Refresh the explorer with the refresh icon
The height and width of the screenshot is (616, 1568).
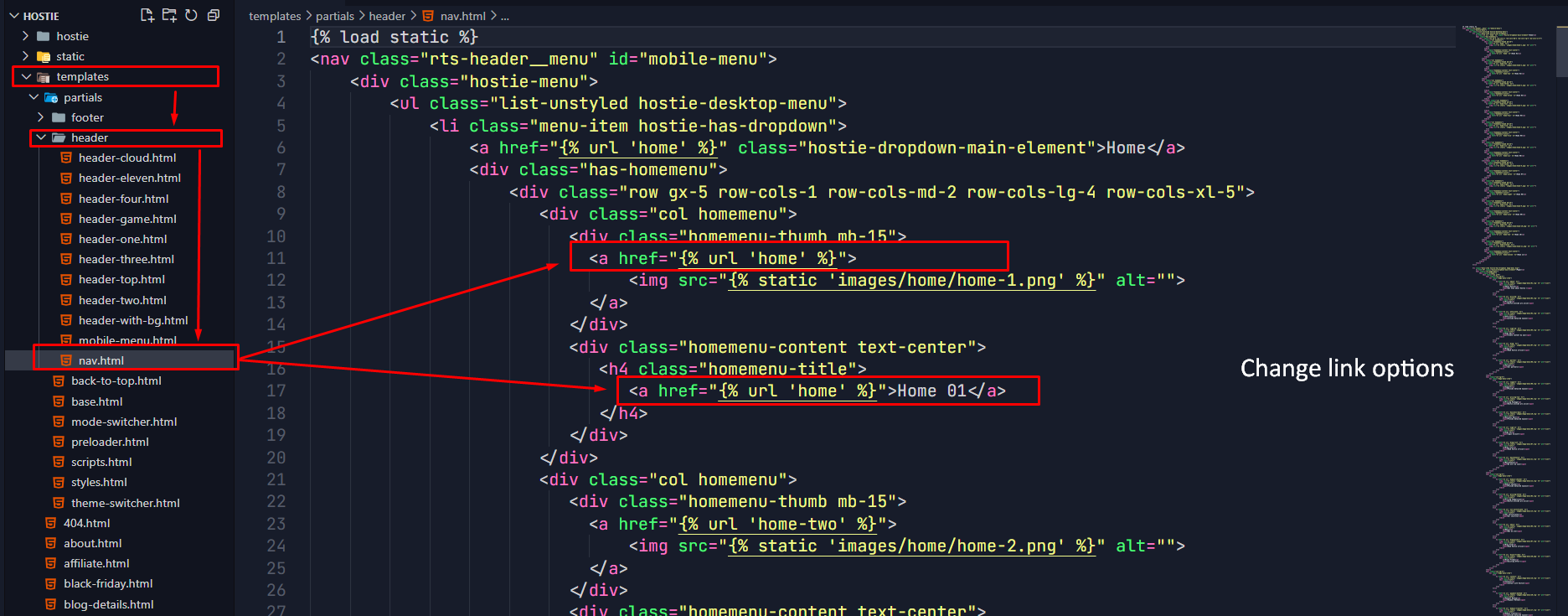[x=191, y=15]
